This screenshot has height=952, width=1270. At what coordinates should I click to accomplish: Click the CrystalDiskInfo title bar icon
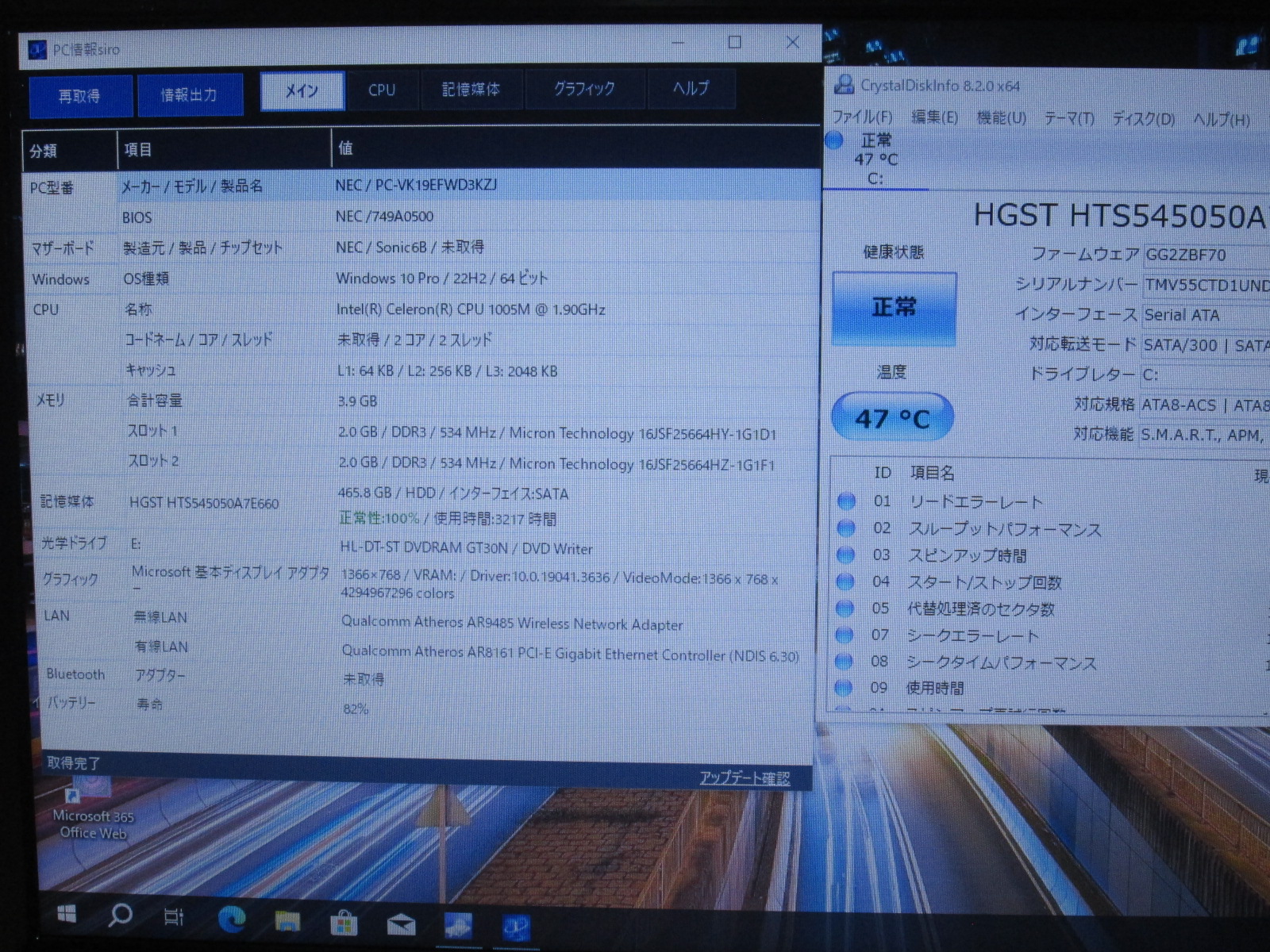(843, 85)
